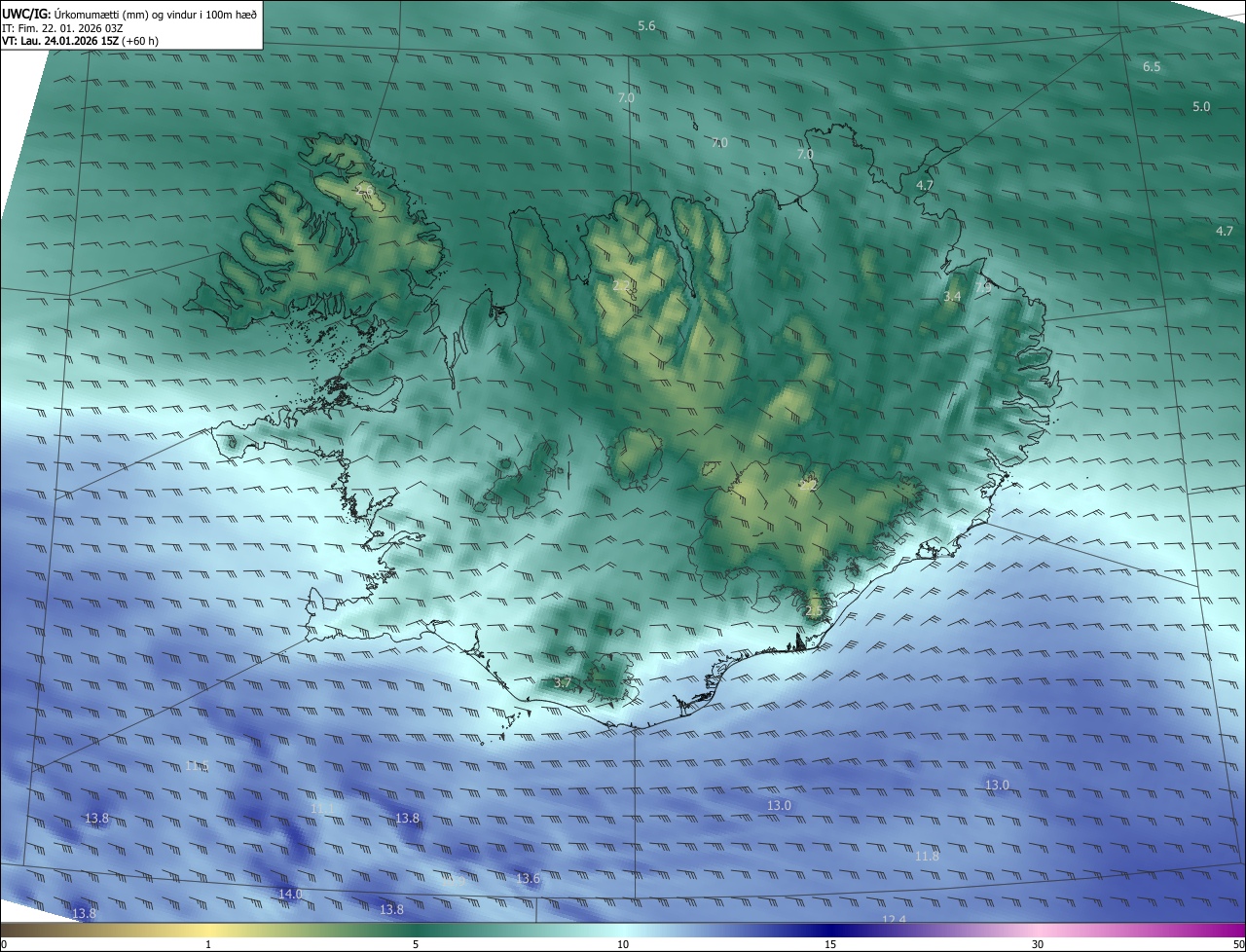
Task: Click the 10 mm mark on the color scale
Action: pyautogui.click(x=623, y=945)
